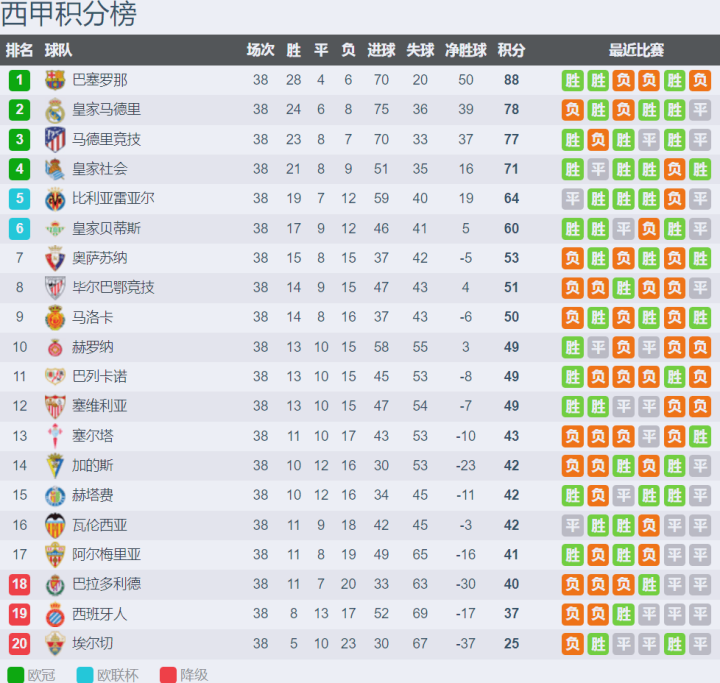The height and width of the screenshot is (683, 720).
Task: Select the 比利亚雷亚尔 yellow crest
Action: coord(55,199)
